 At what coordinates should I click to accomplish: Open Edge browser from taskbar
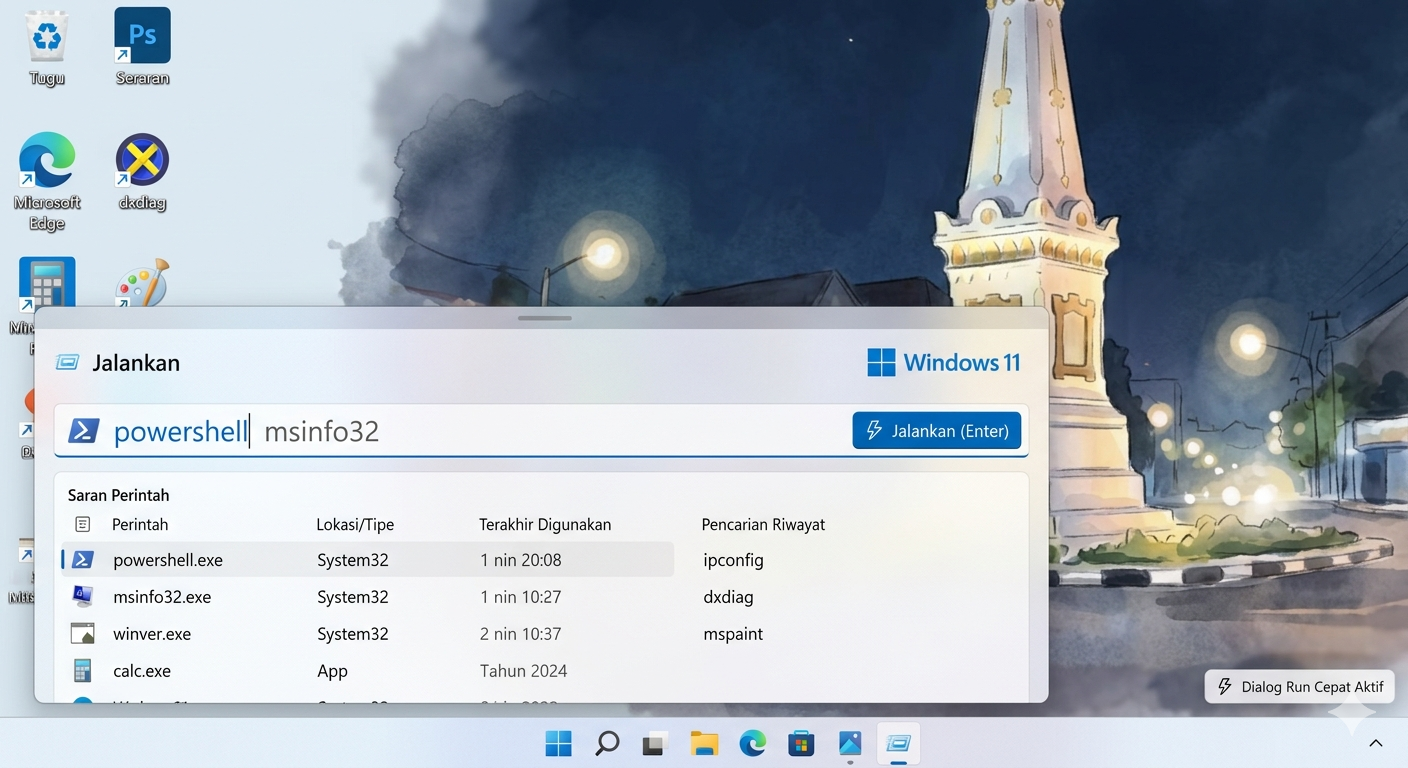pyautogui.click(x=752, y=743)
